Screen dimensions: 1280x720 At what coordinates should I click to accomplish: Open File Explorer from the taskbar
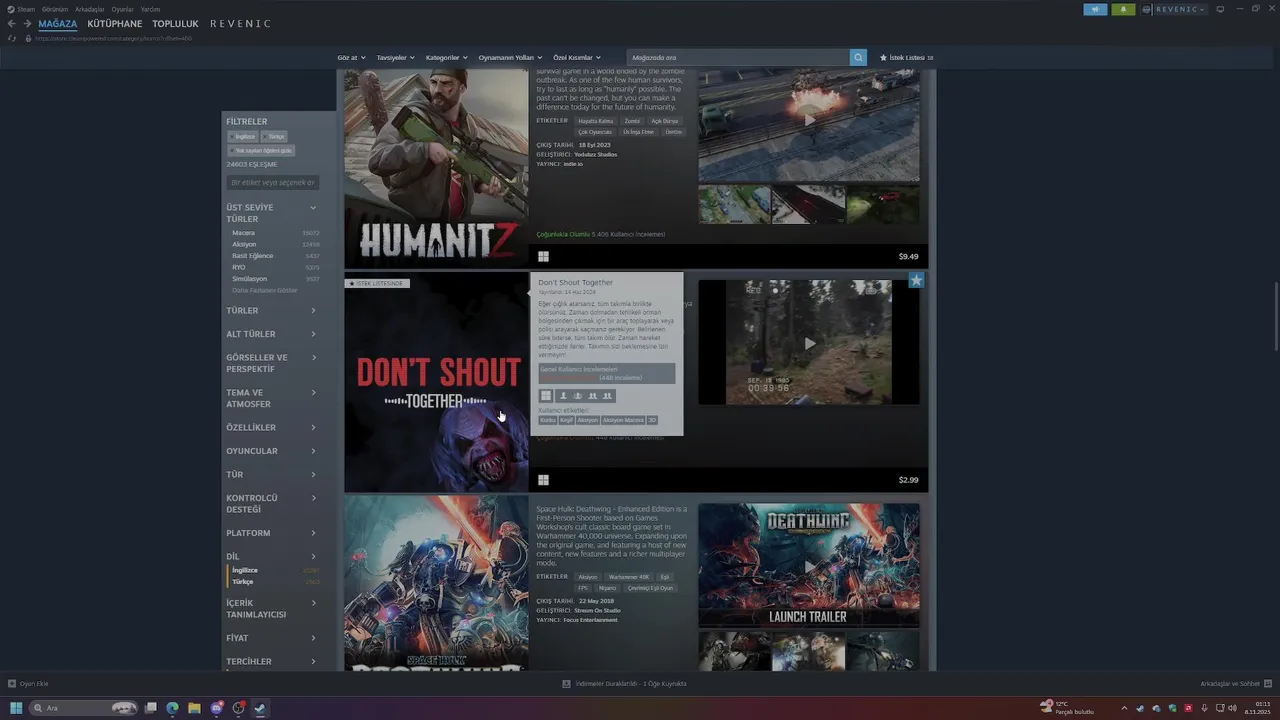[194, 708]
